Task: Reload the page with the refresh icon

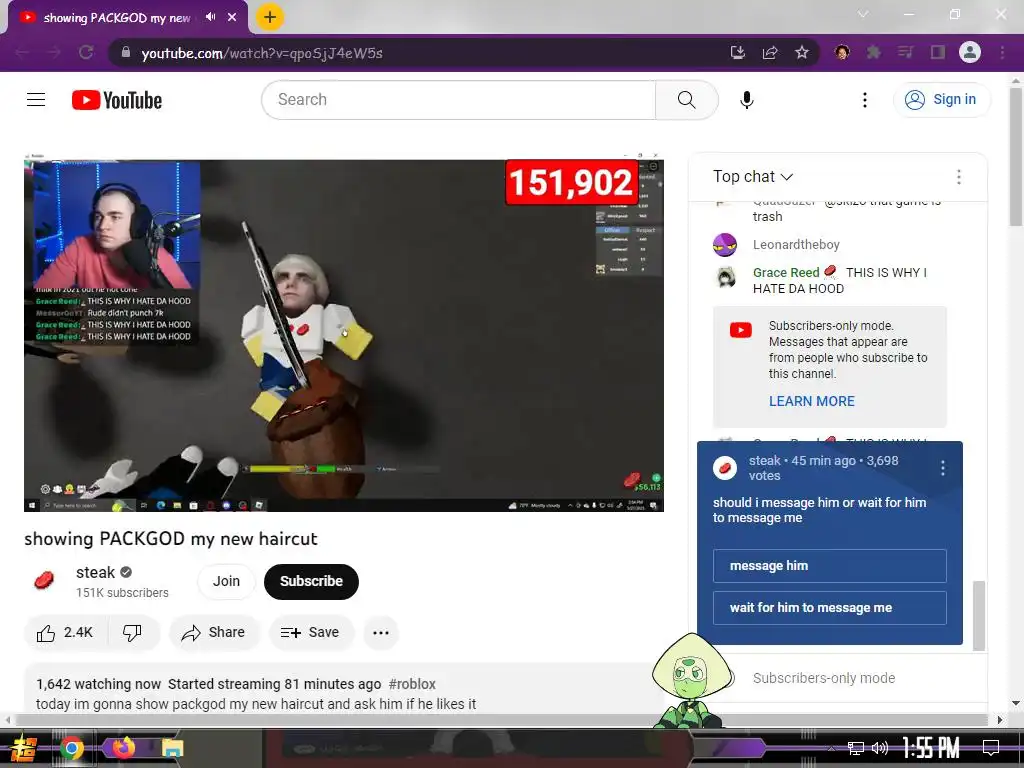Action: click(x=86, y=52)
